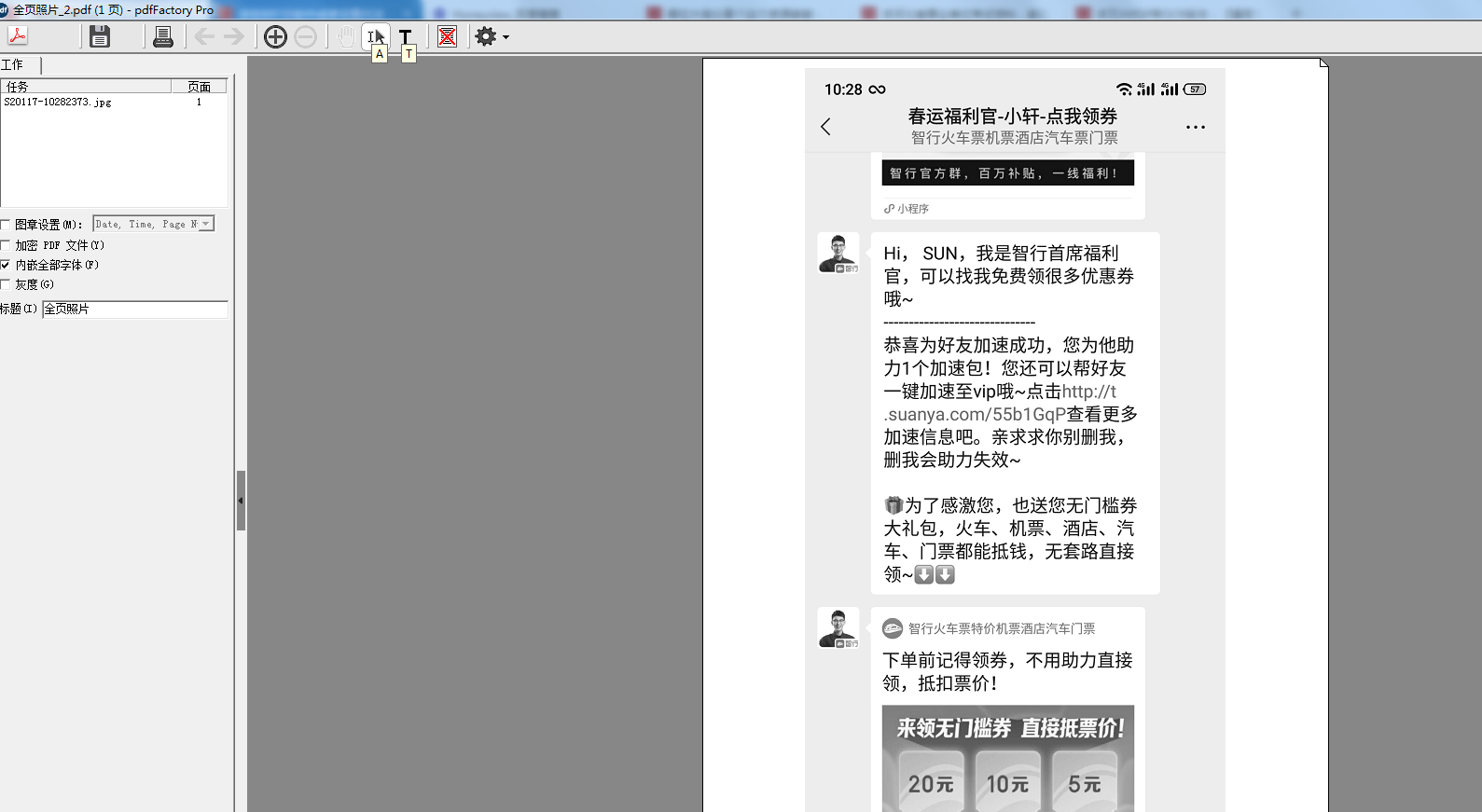1482x812 pixels.
Task: Delete page with the red X icon
Action: click(x=448, y=36)
